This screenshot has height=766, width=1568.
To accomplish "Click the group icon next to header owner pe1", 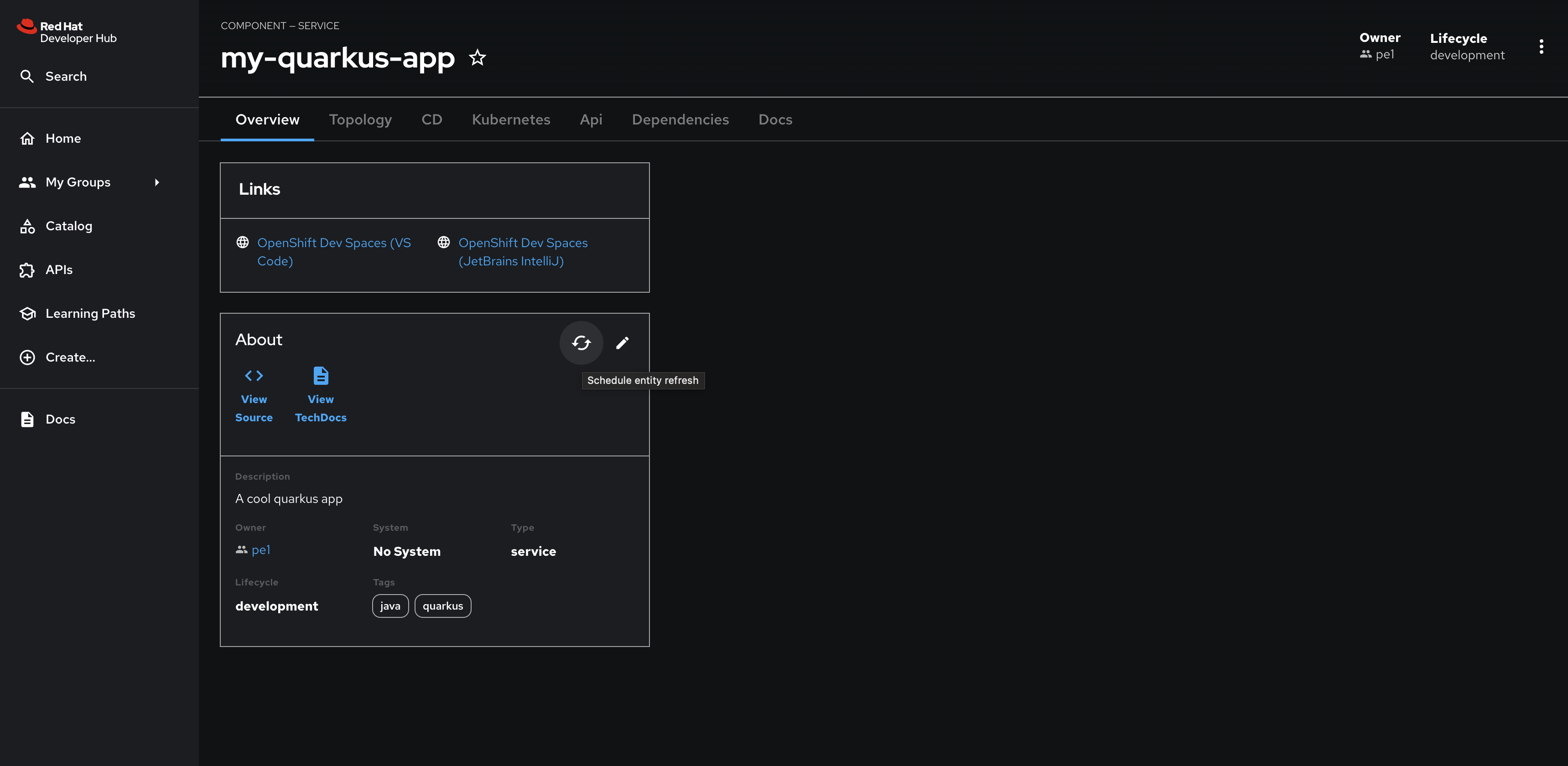I will 1366,54.
